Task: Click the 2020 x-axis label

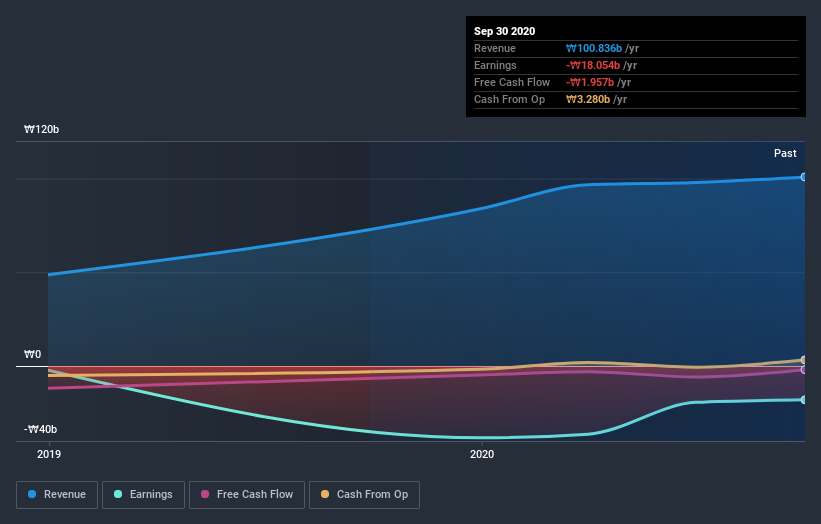Action: click(x=482, y=454)
